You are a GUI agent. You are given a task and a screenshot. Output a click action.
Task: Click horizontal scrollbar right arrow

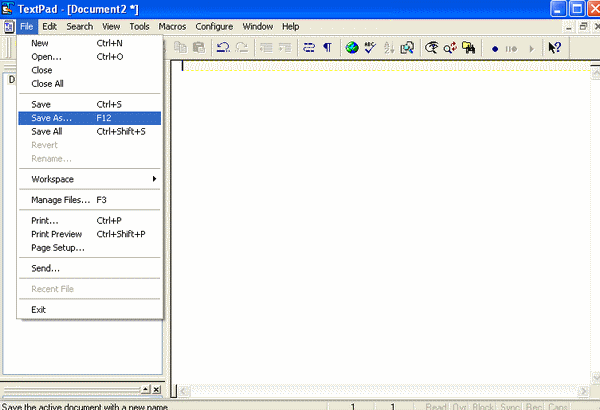click(583, 391)
